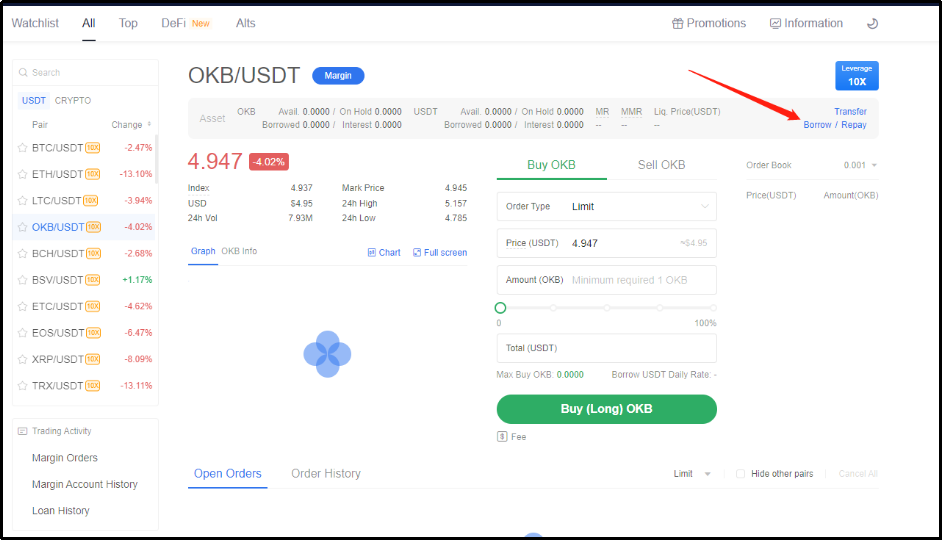Star the ETC/USDT pair as favorite
This screenshot has height=540, width=942.
pyautogui.click(x=22, y=306)
